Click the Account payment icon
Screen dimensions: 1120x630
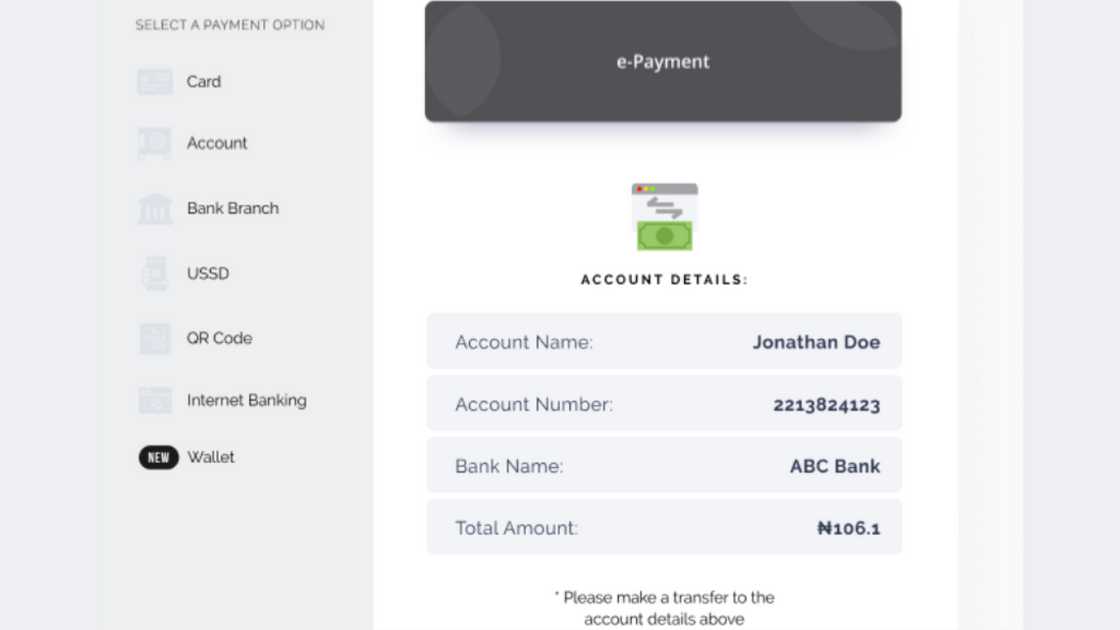point(154,143)
